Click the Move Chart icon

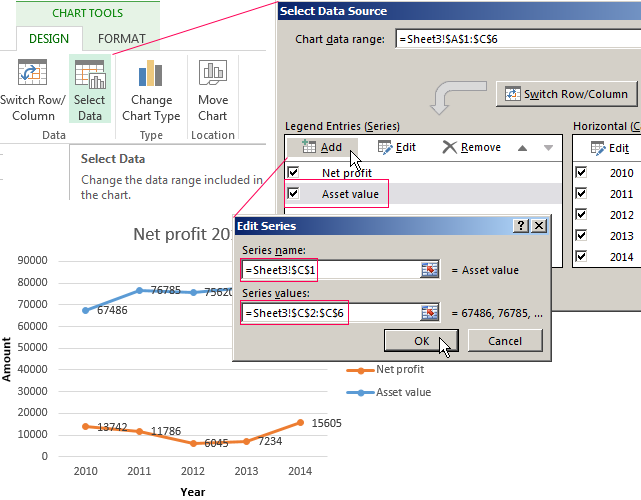(212, 77)
